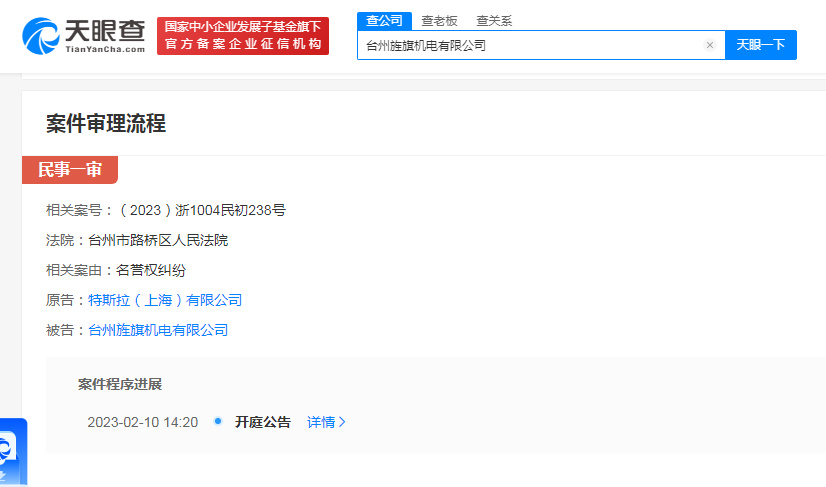Click the timestamp 2023-02-10 14:20

pyautogui.click(x=143, y=422)
